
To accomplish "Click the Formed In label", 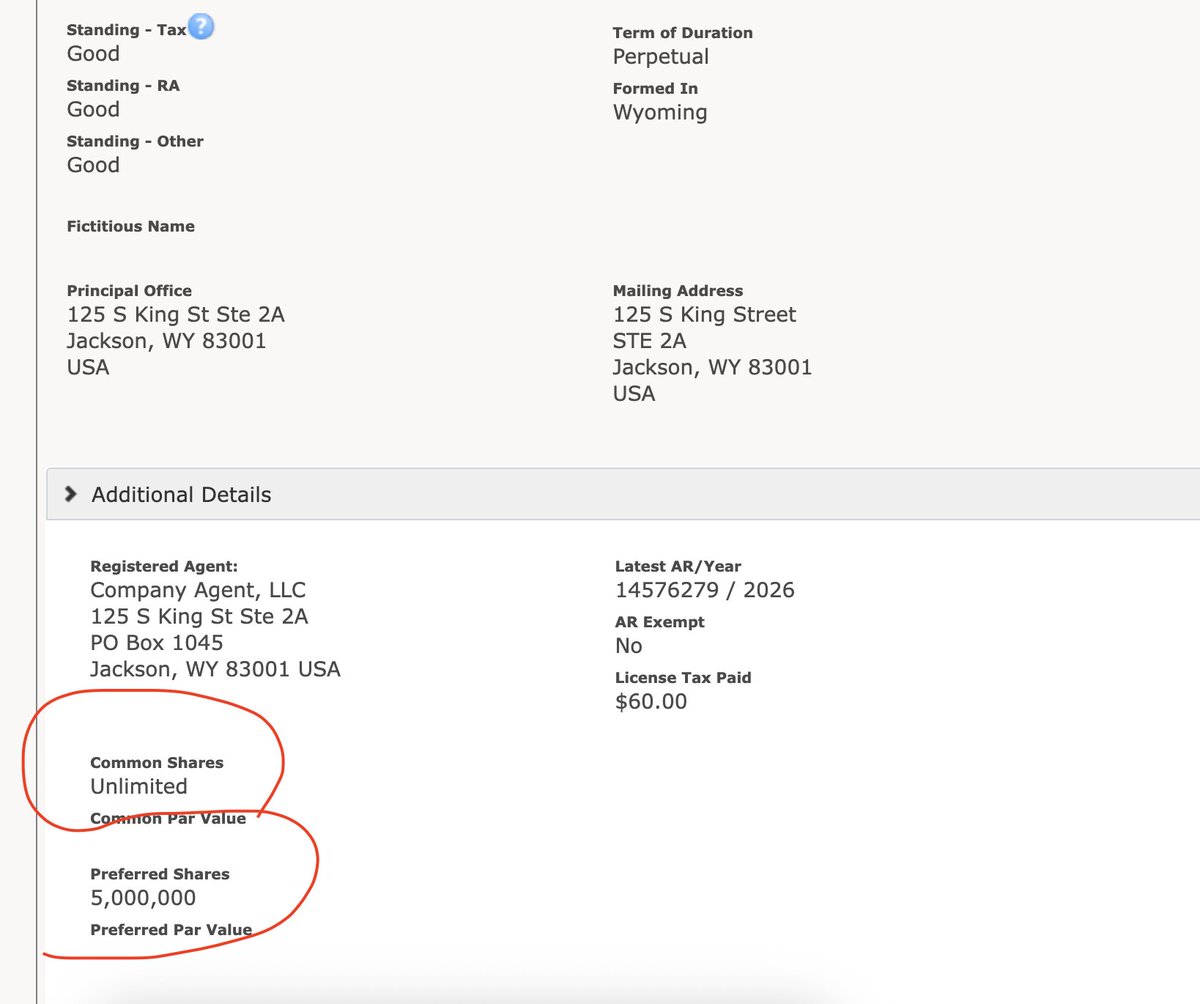I will tap(655, 89).
